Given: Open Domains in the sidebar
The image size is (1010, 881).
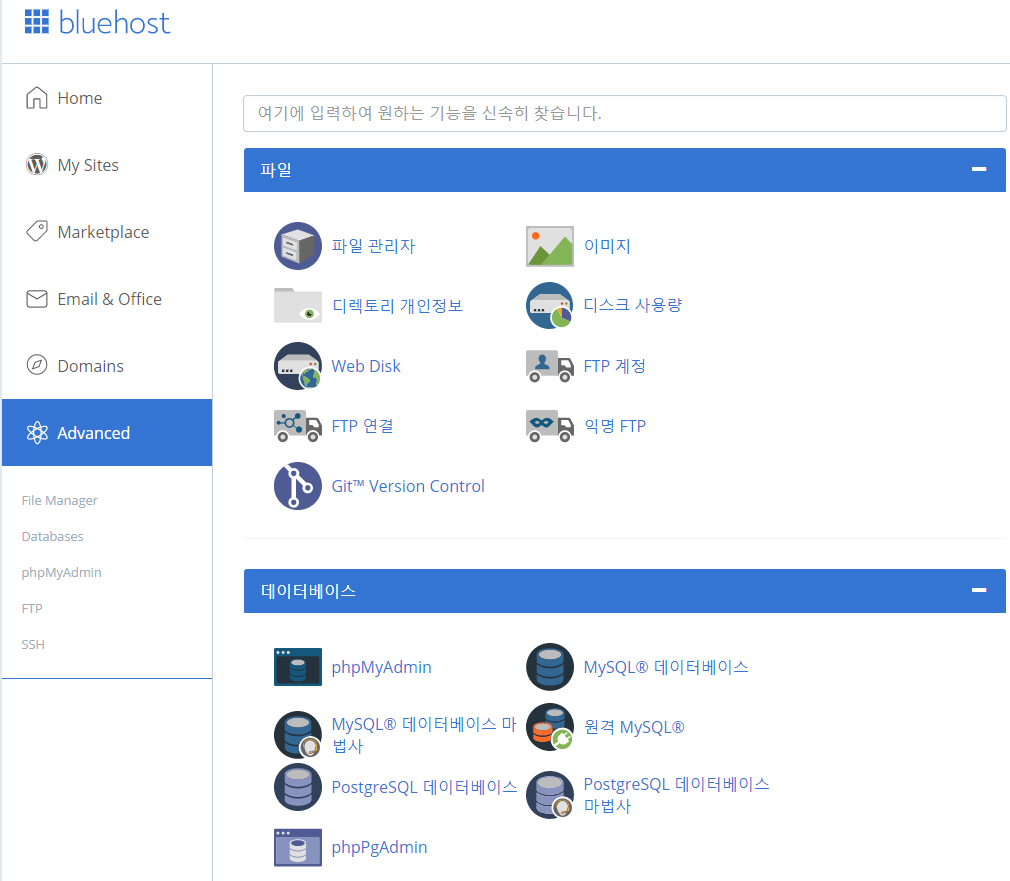Looking at the screenshot, I should pyautogui.click(x=91, y=366).
